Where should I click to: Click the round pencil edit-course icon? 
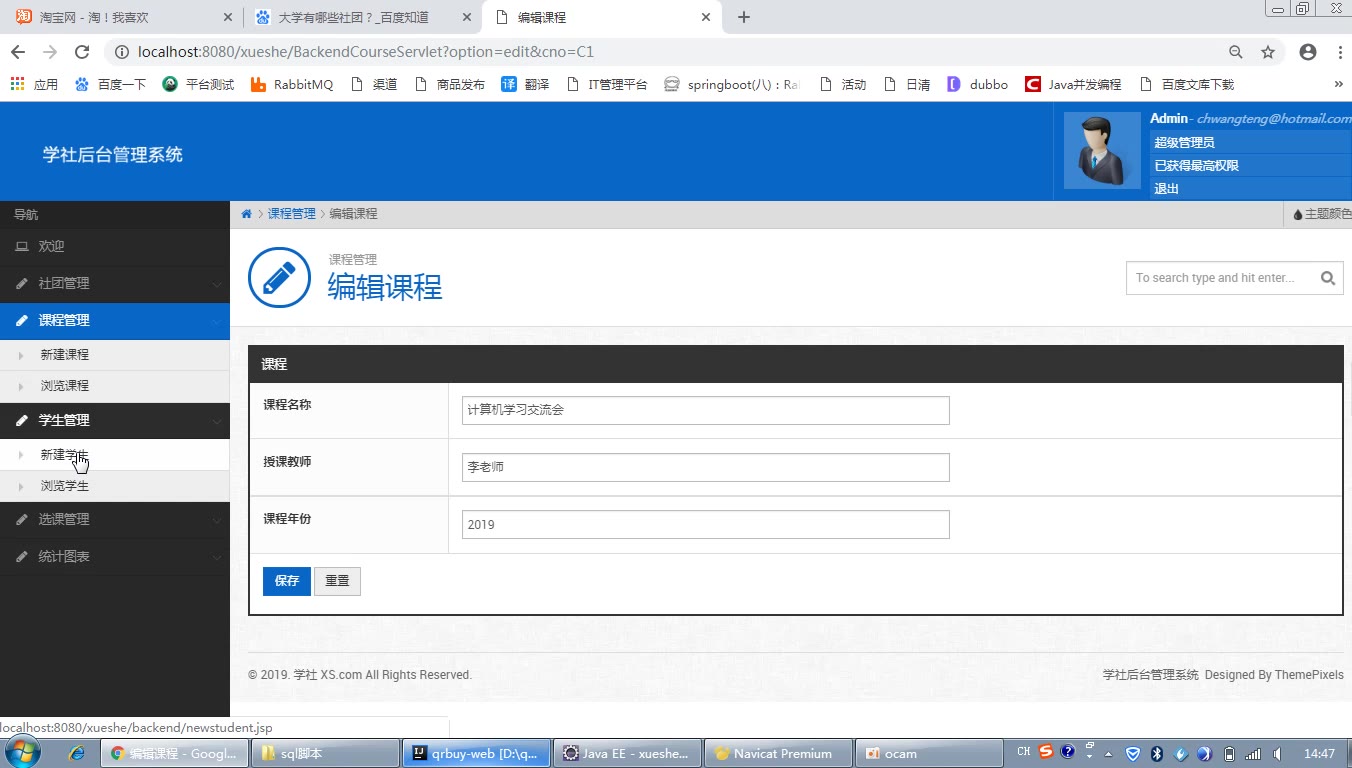pyautogui.click(x=279, y=277)
